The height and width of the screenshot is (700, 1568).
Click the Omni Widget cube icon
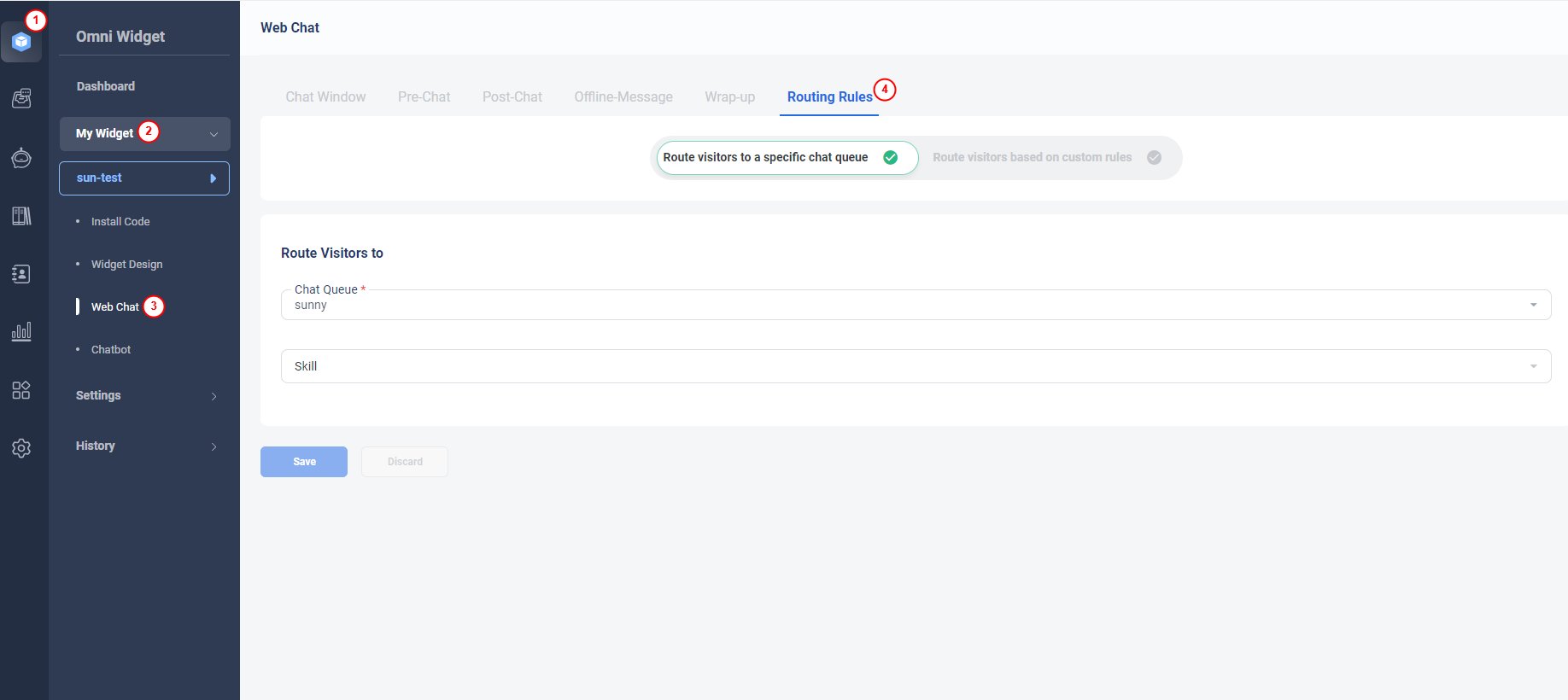tap(21, 42)
